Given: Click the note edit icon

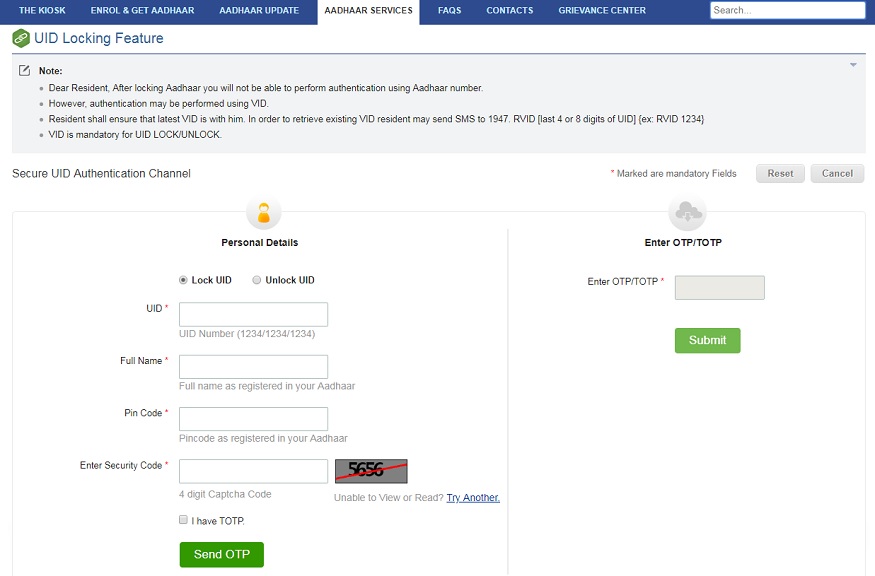Looking at the screenshot, I should [x=24, y=71].
